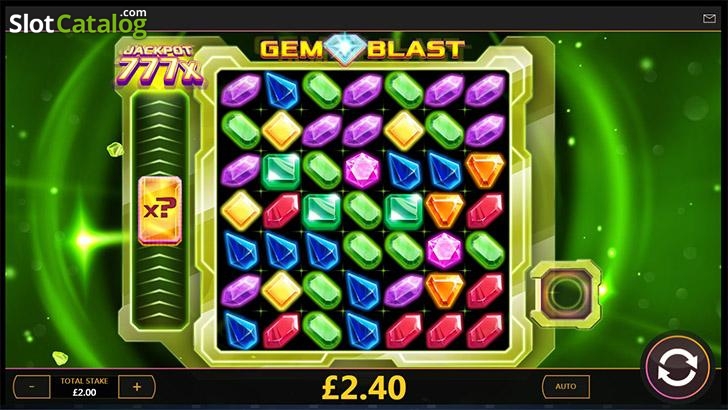Click the teal square gem in third row
This screenshot has height=410, width=728.
(281, 170)
